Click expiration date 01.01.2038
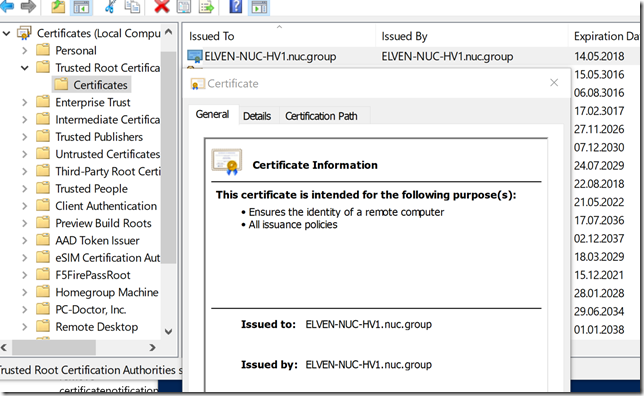 tap(599, 329)
